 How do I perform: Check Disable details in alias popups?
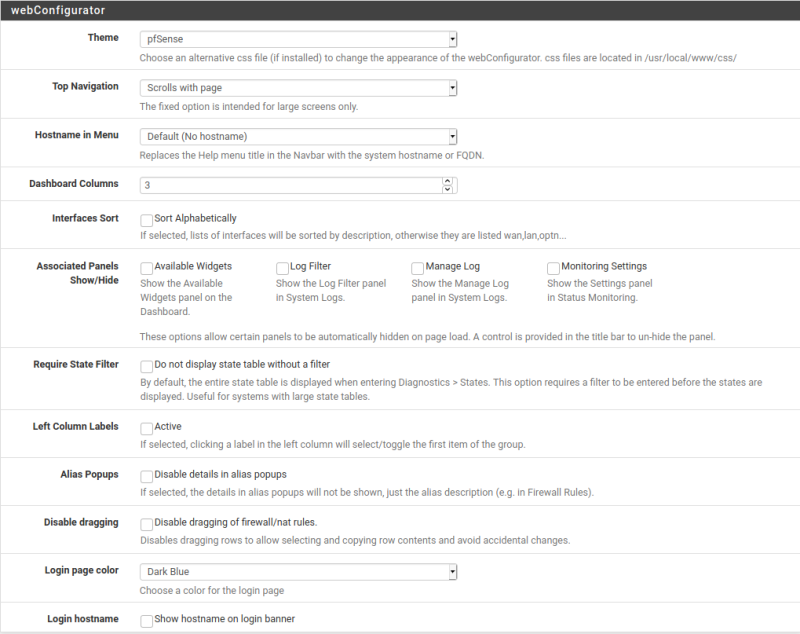pyautogui.click(x=146, y=476)
